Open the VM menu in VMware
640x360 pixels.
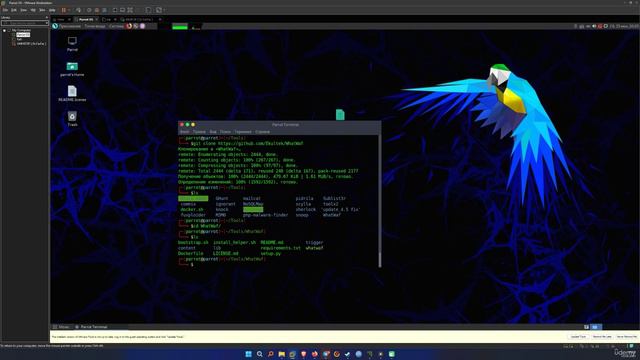(33, 10)
